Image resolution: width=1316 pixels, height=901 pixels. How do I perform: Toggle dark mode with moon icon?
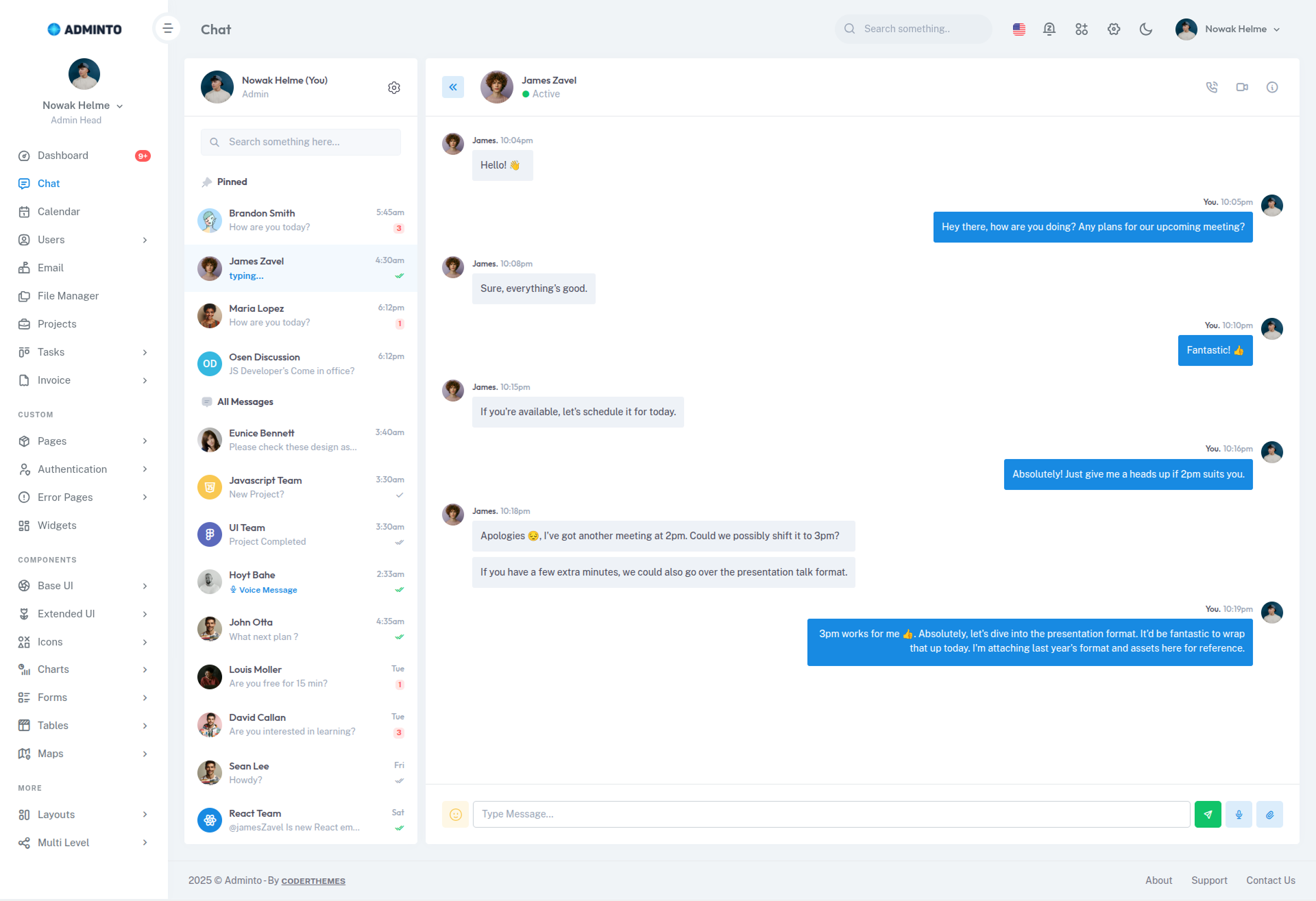(1146, 29)
